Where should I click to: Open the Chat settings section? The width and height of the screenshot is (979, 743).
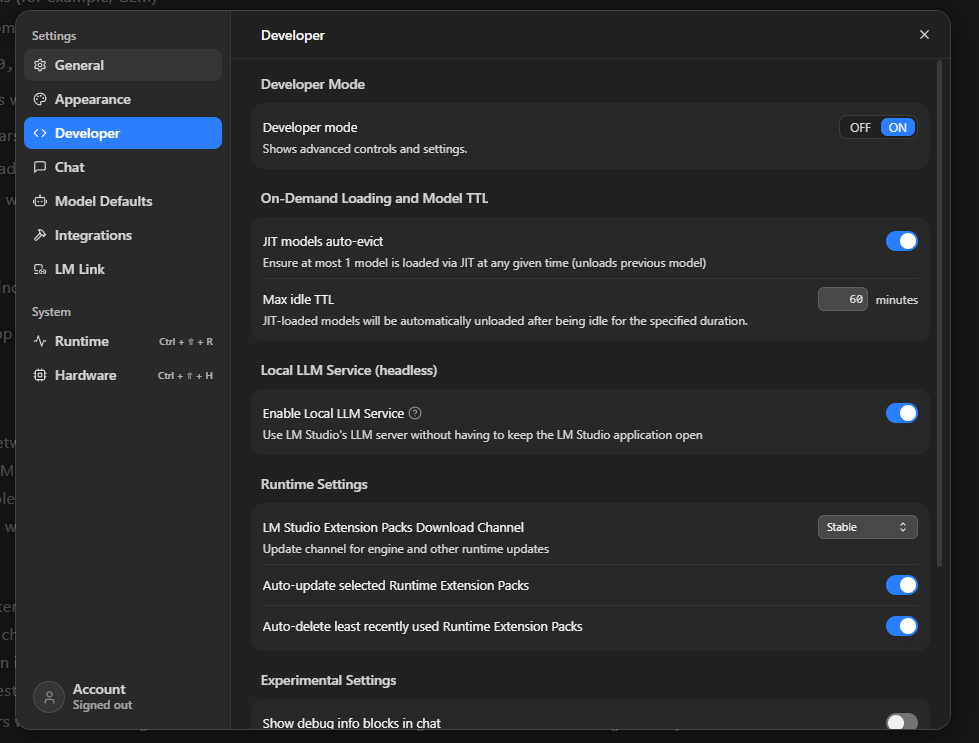click(123, 167)
